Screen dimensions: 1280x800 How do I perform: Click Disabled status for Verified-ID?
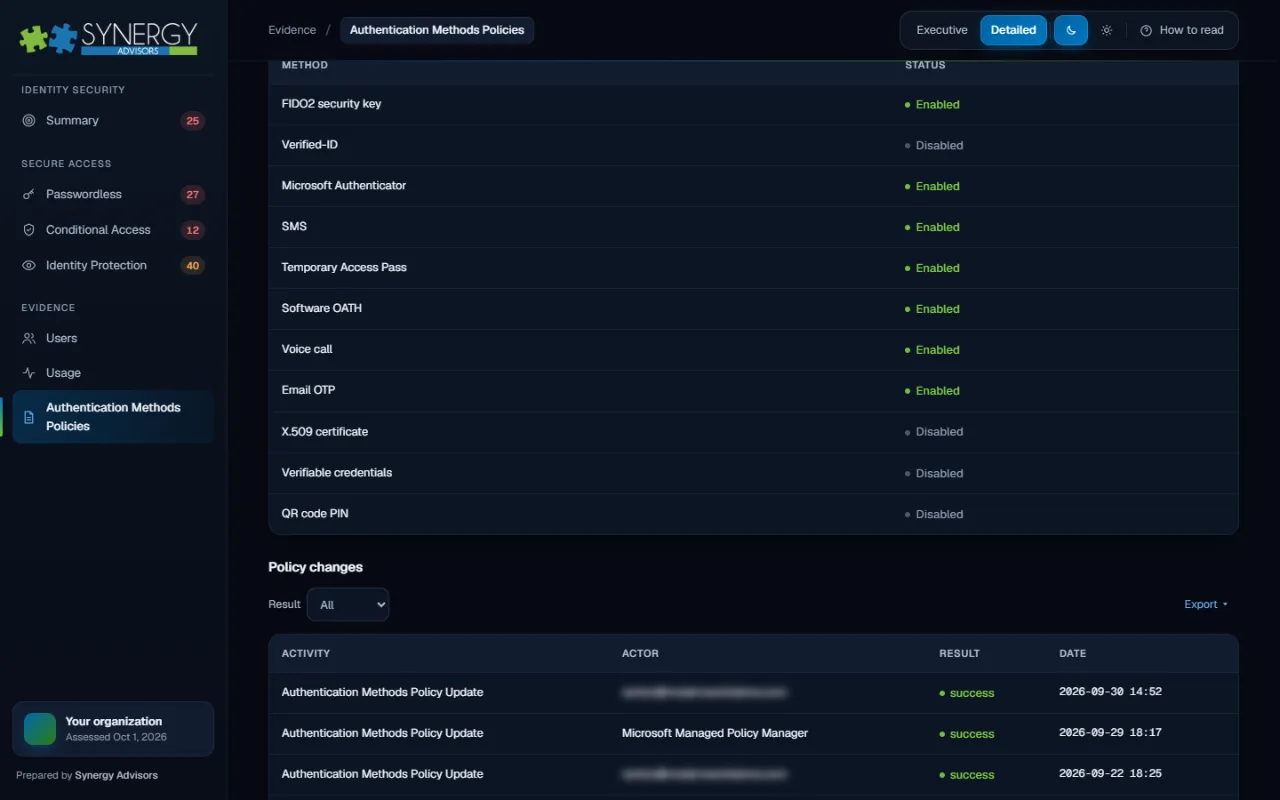pos(934,145)
